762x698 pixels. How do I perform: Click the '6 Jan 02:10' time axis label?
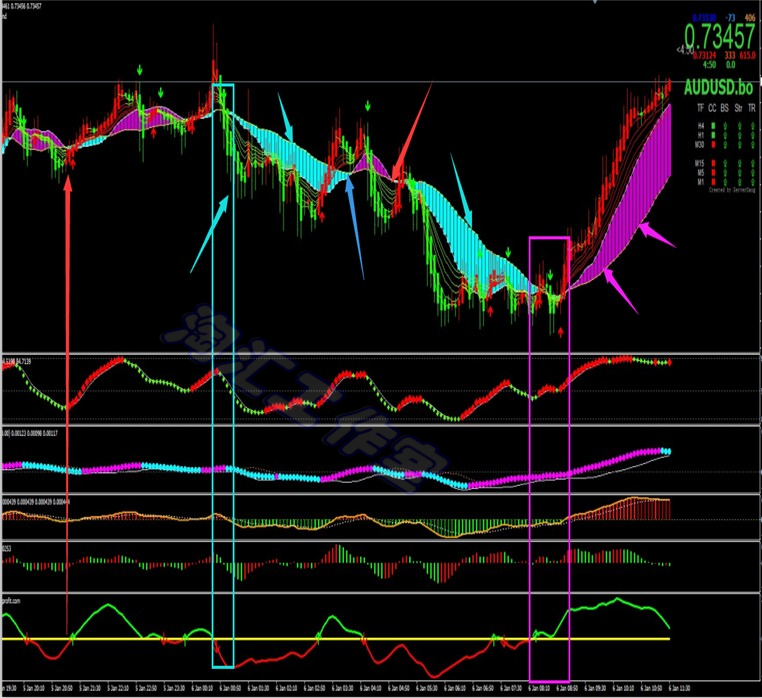[286, 688]
